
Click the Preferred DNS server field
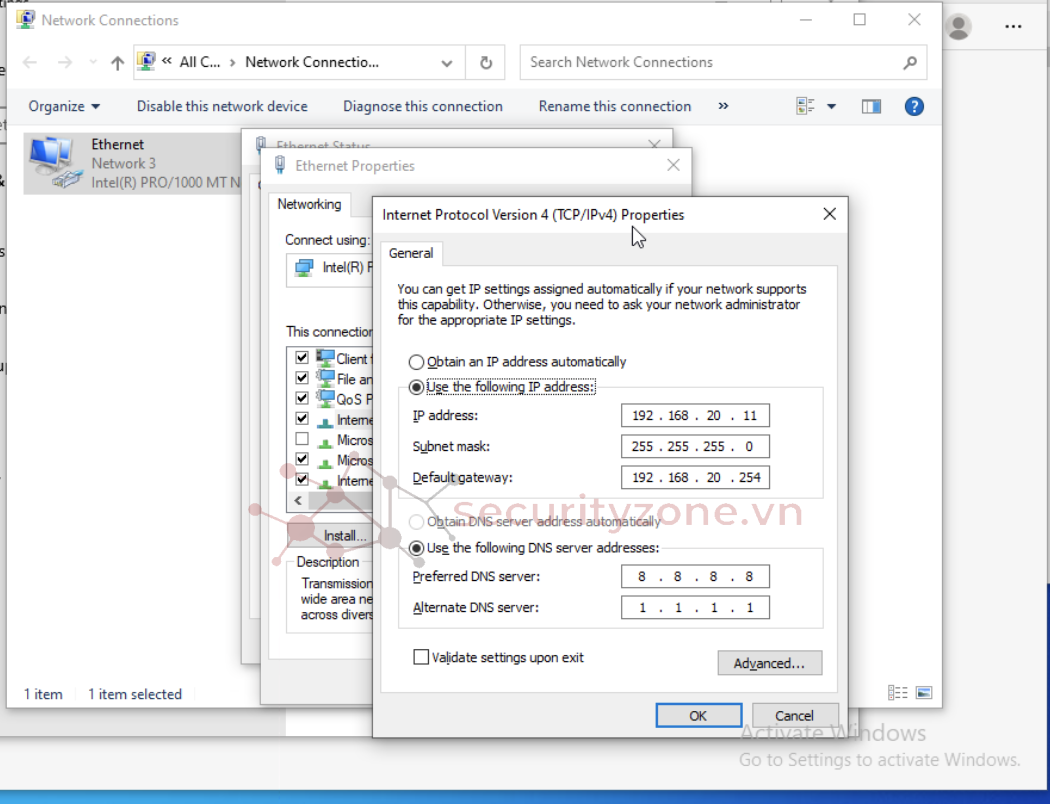tap(695, 577)
